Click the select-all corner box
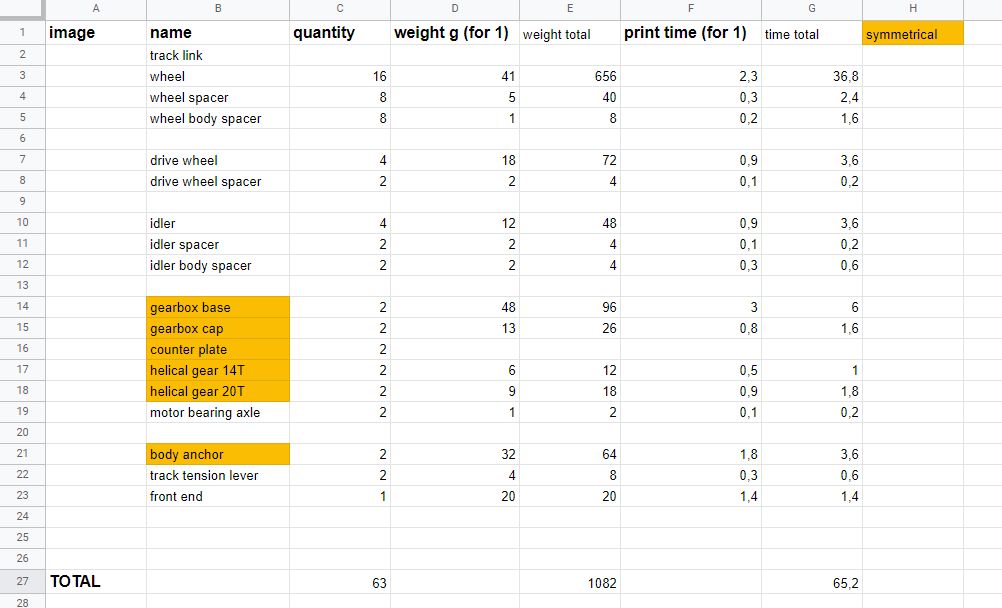This screenshot has height=608, width=1002. tap(22, 9)
